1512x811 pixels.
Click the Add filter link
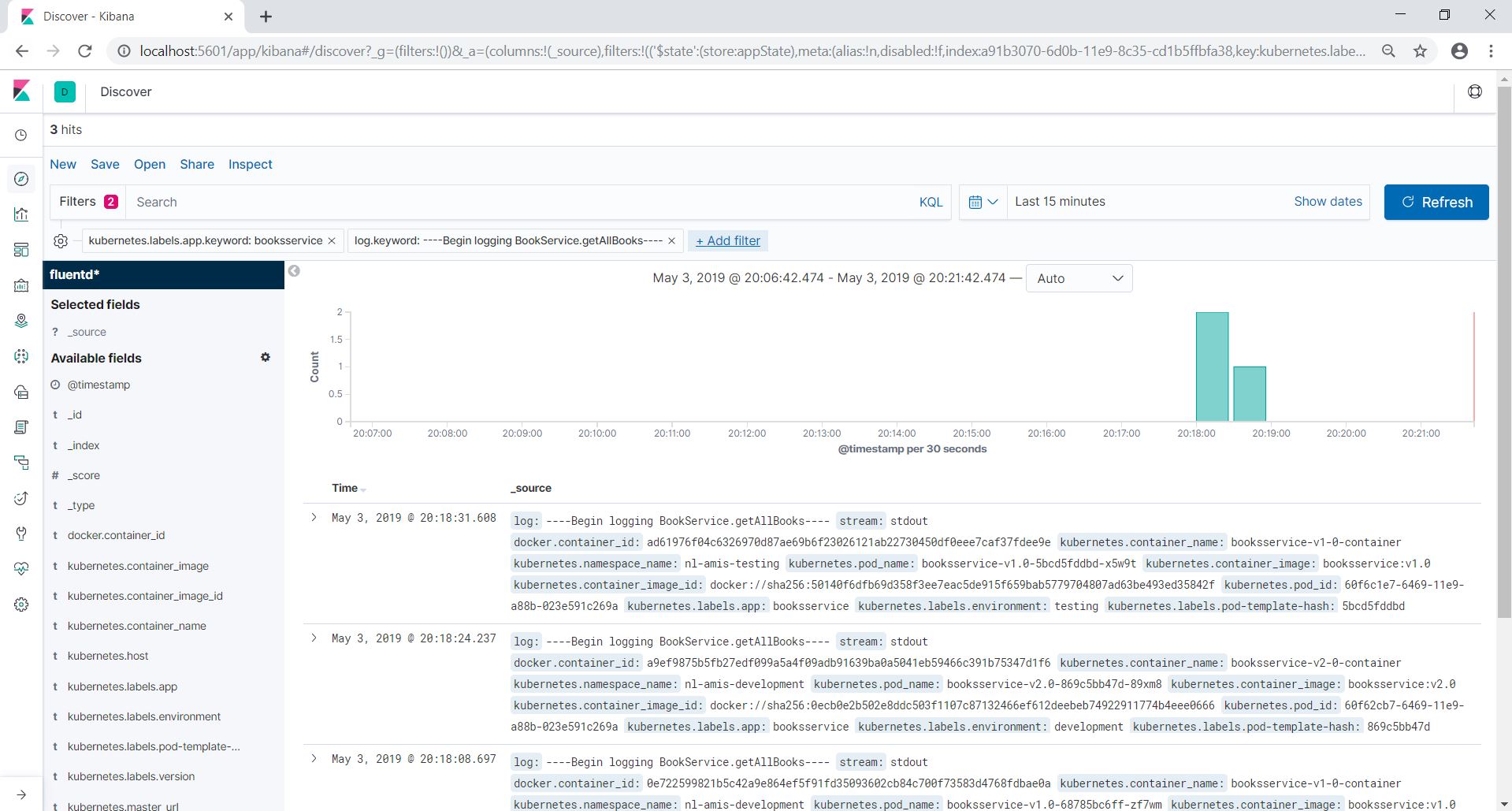coord(728,241)
